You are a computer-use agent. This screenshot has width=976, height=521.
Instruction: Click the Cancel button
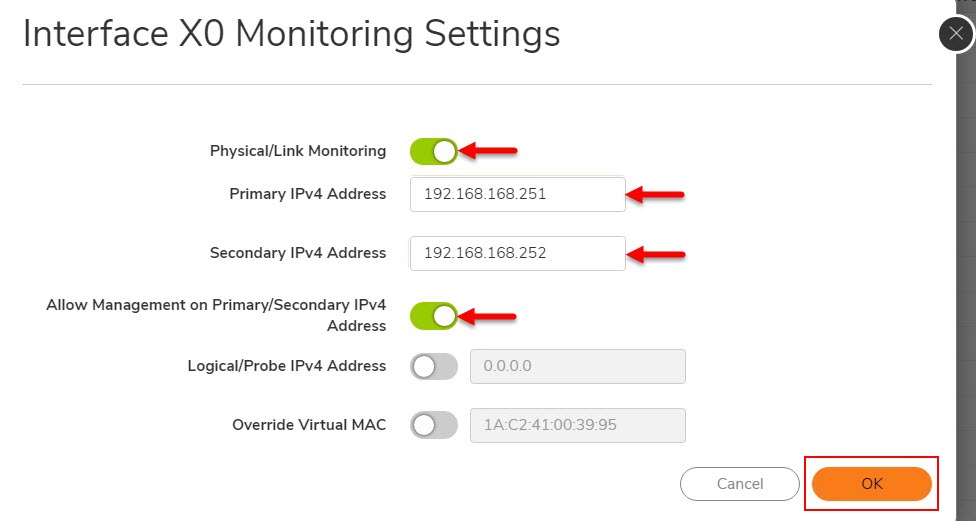coord(740,484)
